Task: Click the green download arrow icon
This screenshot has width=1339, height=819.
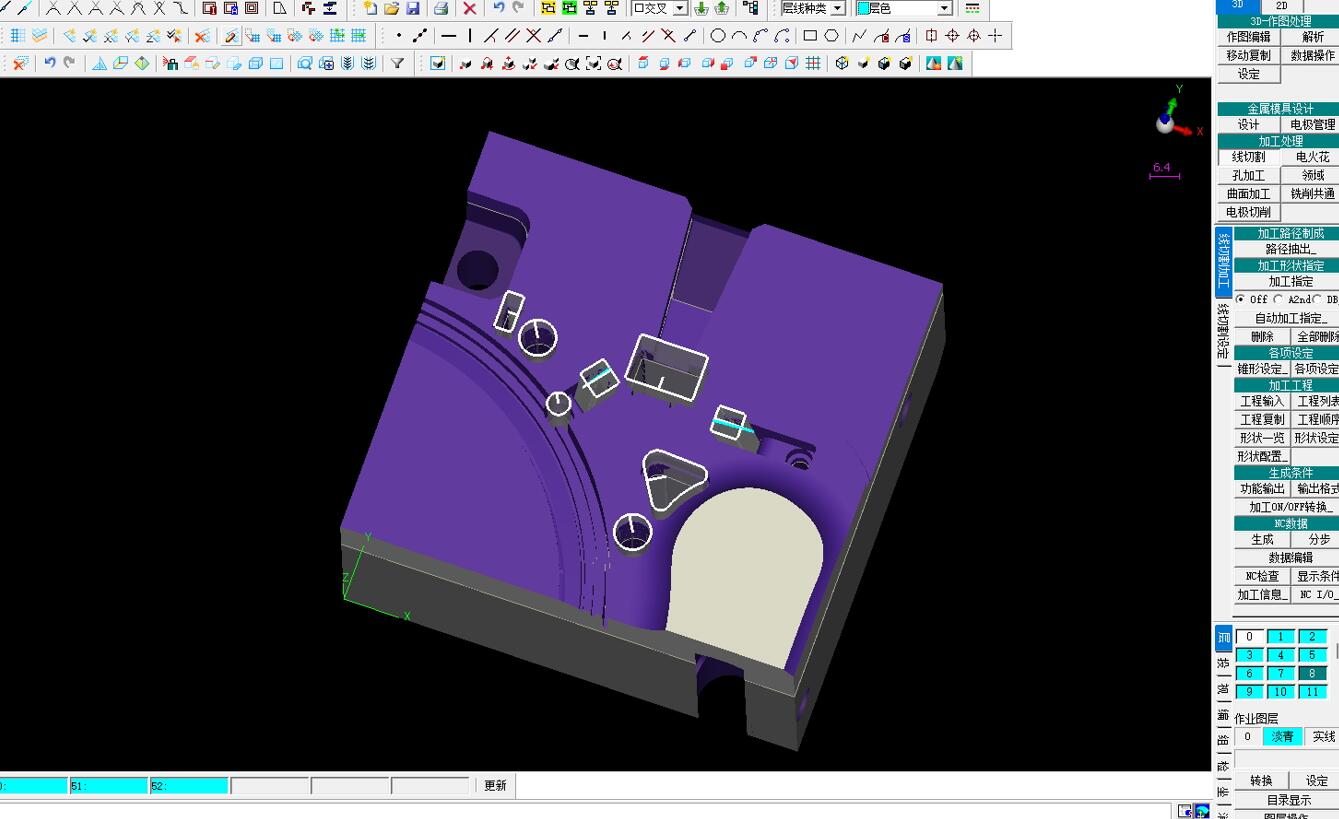Action: coord(700,8)
